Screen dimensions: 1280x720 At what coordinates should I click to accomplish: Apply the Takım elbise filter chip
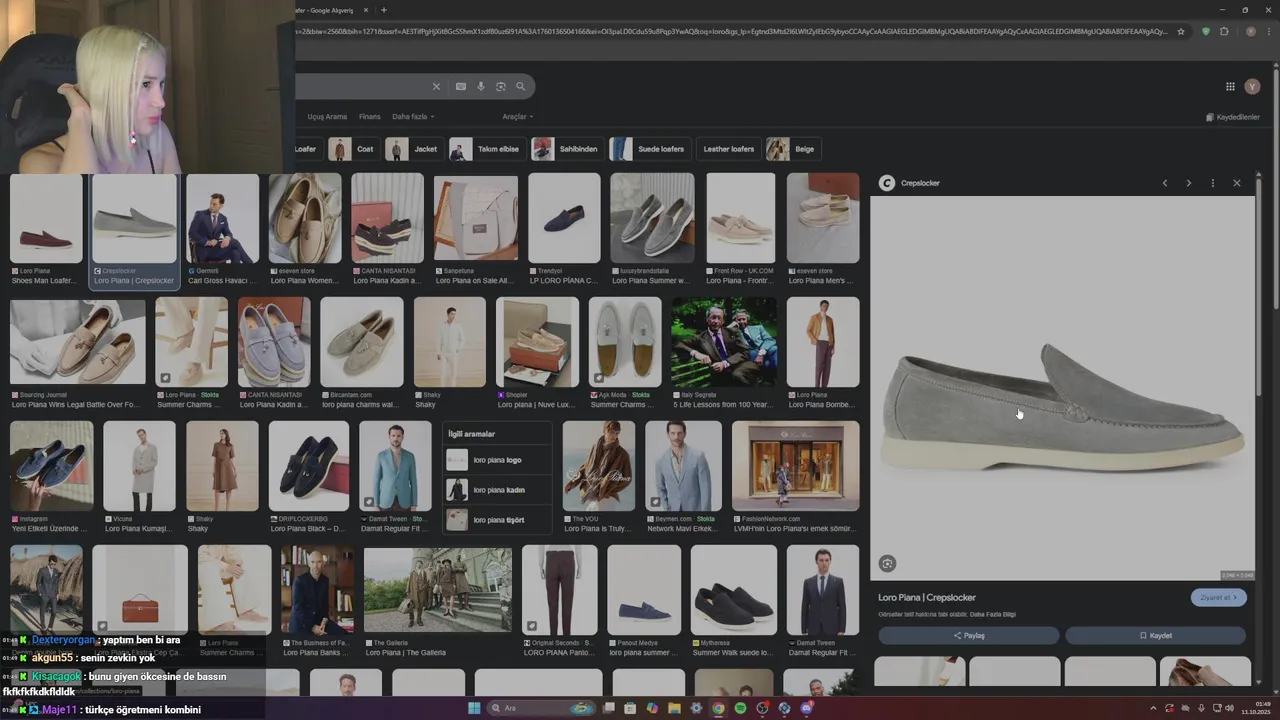(x=487, y=149)
